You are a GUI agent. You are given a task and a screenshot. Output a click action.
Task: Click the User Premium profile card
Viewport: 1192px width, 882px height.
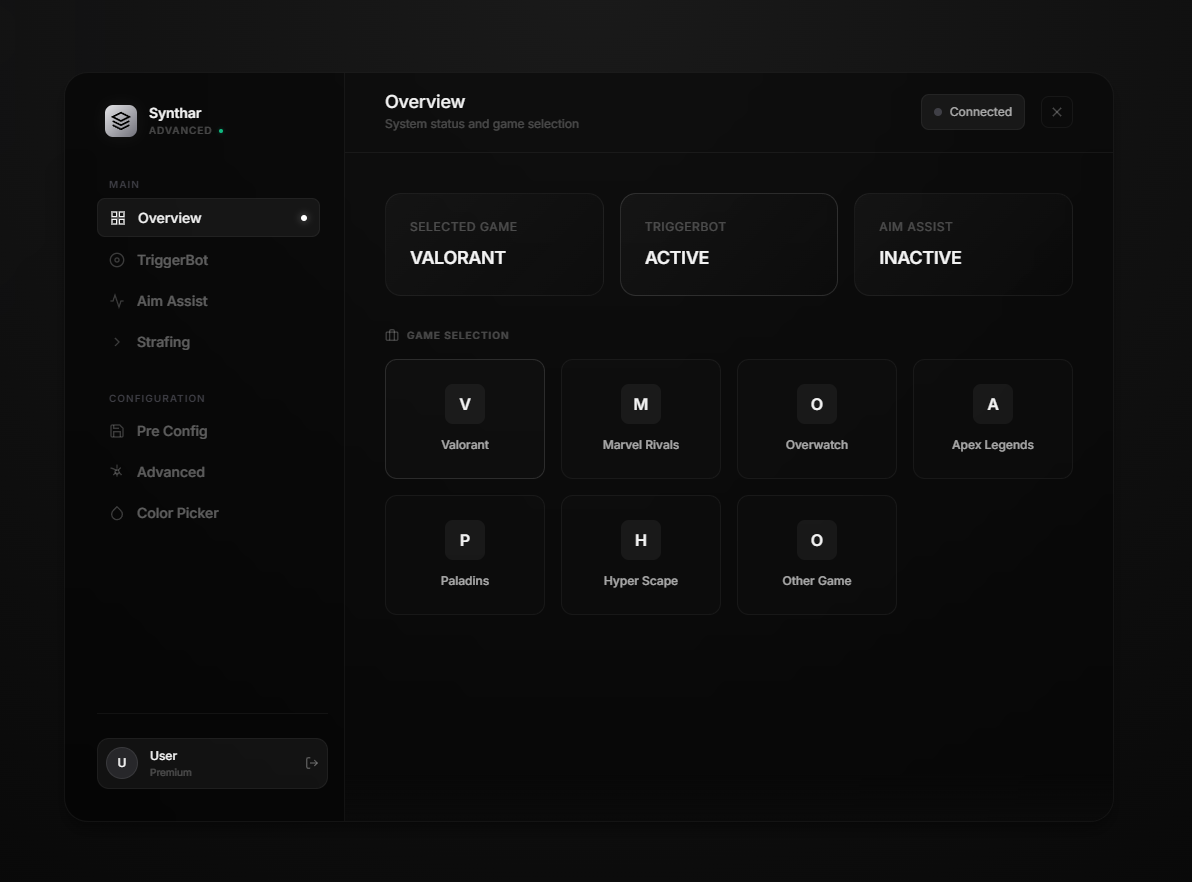click(212, 762)
